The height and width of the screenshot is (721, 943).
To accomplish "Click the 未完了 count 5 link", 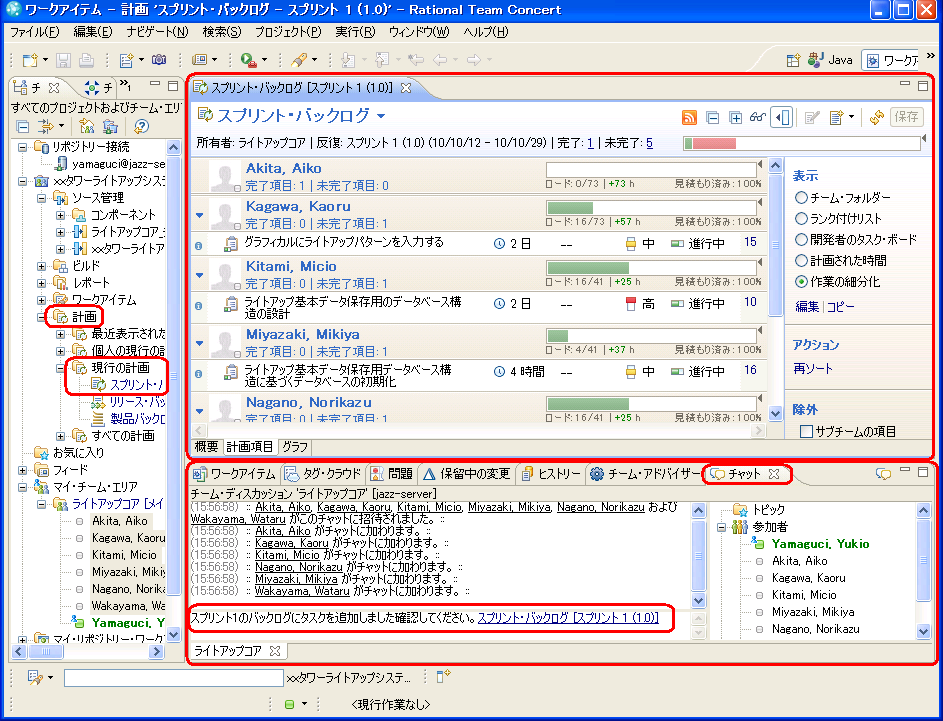I will pos(650,143).
